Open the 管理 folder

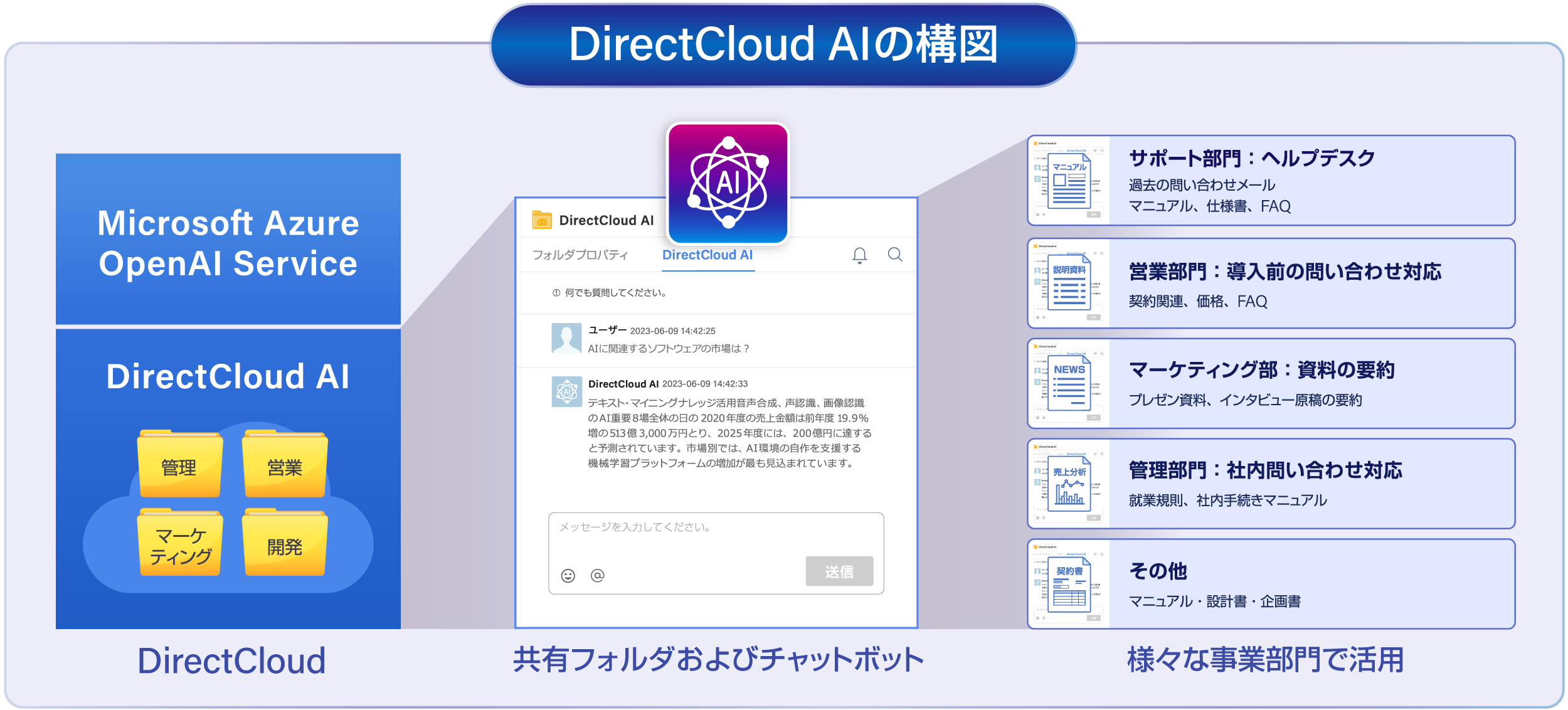[x=180, y=464]
